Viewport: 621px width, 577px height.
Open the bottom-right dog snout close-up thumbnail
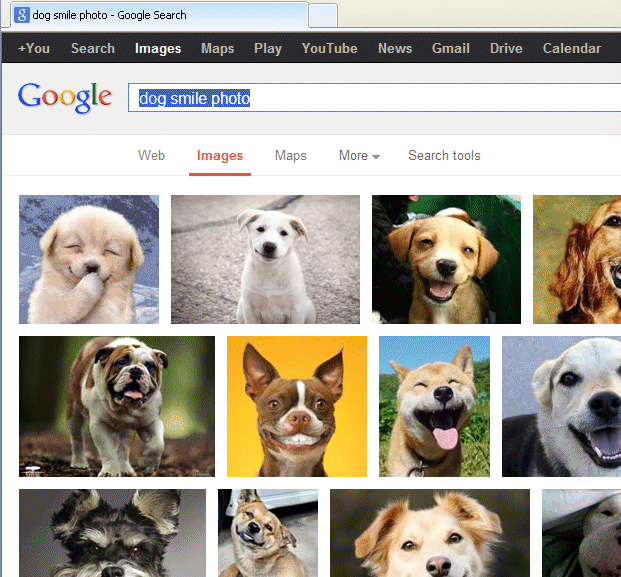click(581, 533)
